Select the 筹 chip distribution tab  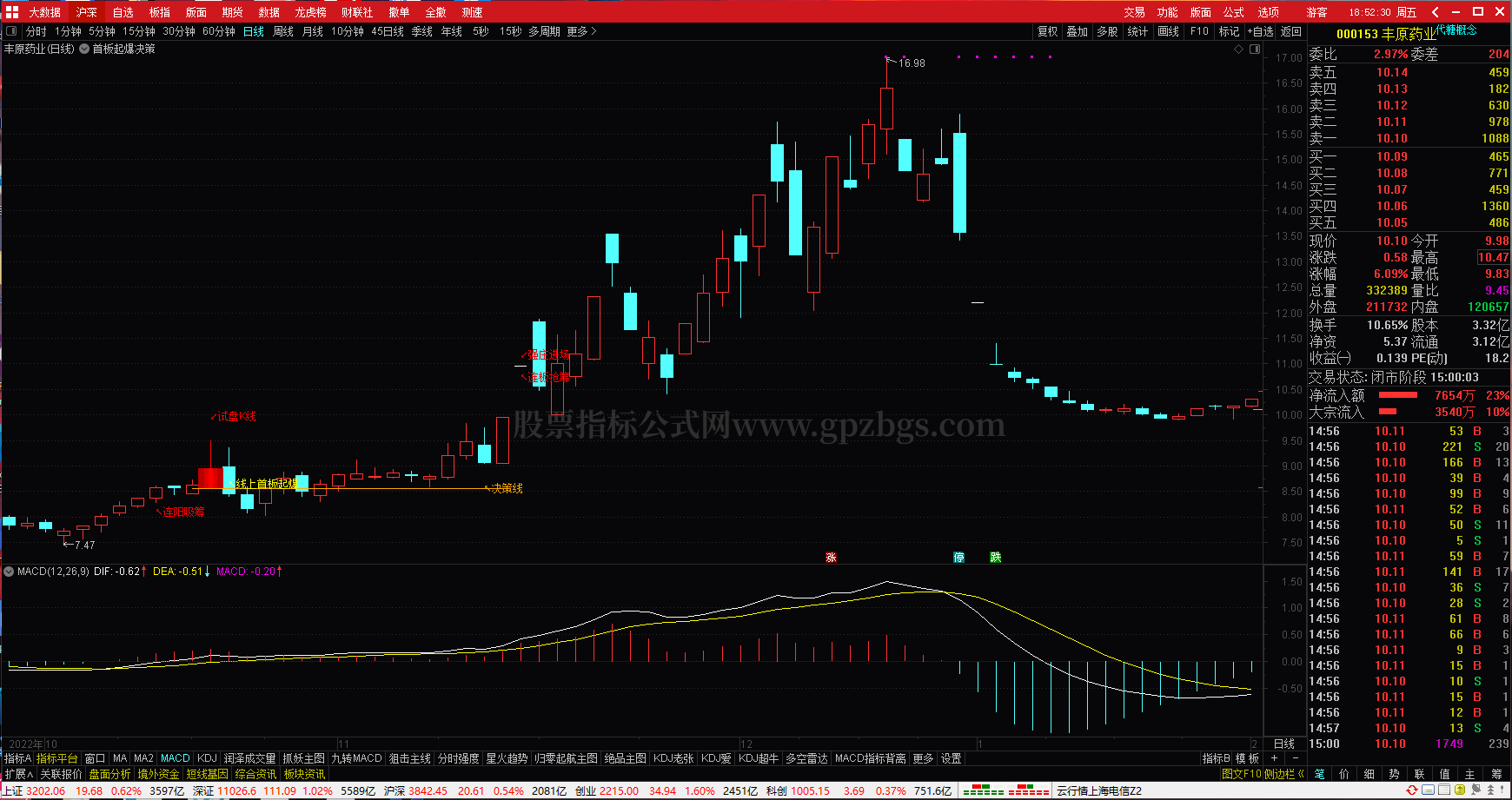coord(1496,774)
